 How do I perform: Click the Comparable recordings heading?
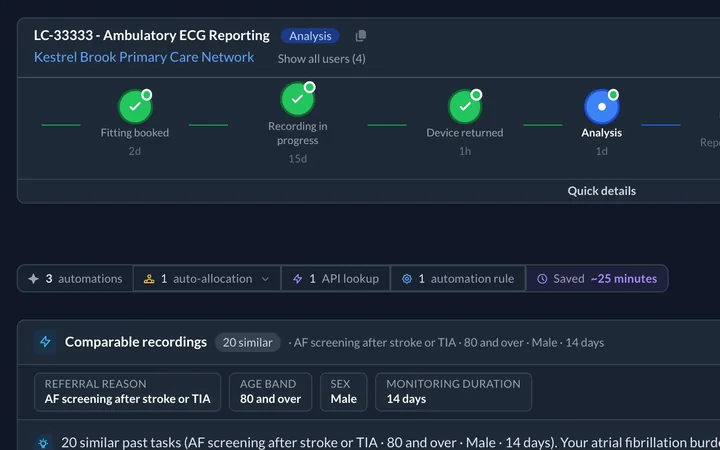[136, 342]
